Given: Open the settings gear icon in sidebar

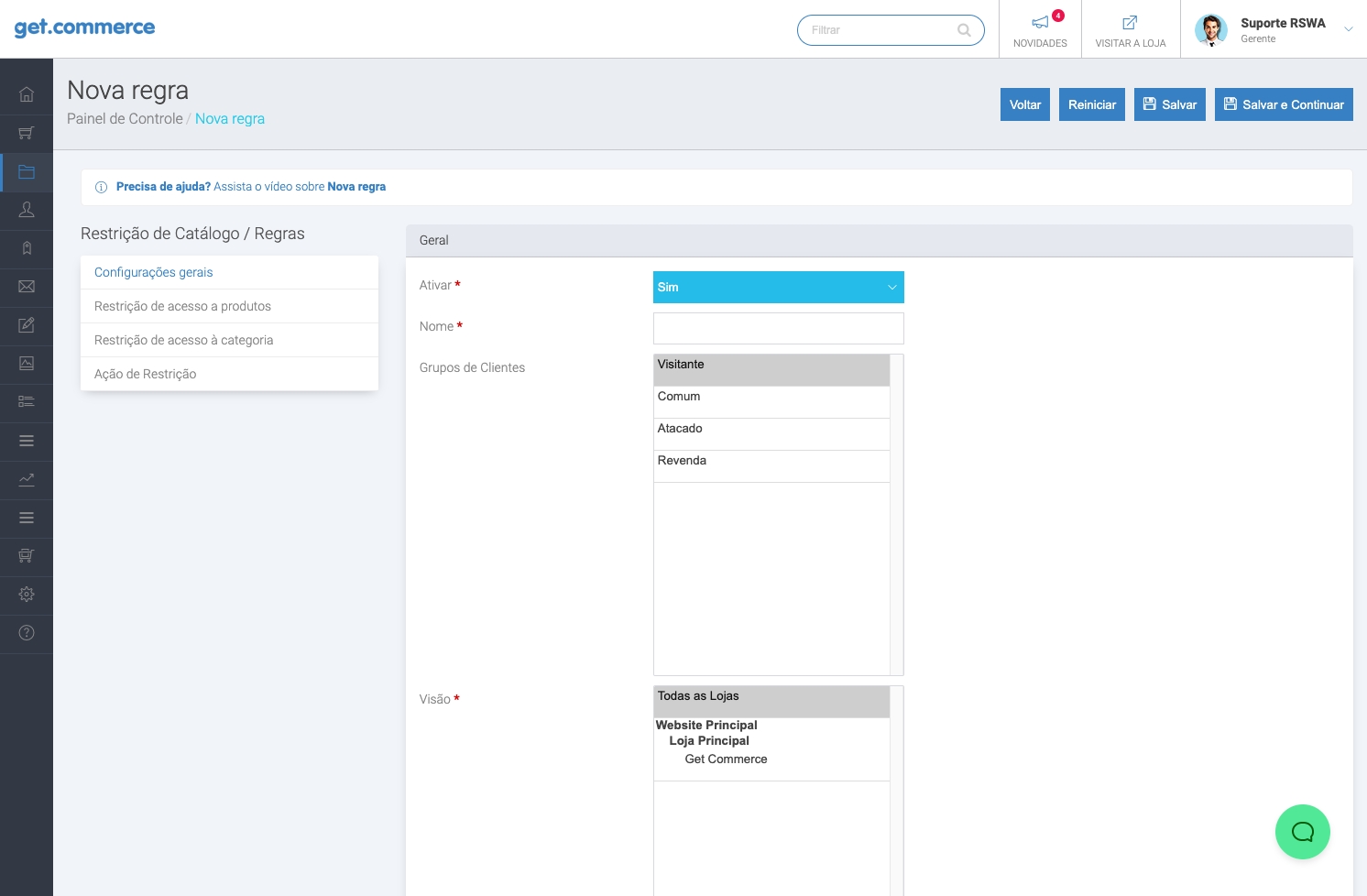Looking at the screenshot, I should coord(27,595).
